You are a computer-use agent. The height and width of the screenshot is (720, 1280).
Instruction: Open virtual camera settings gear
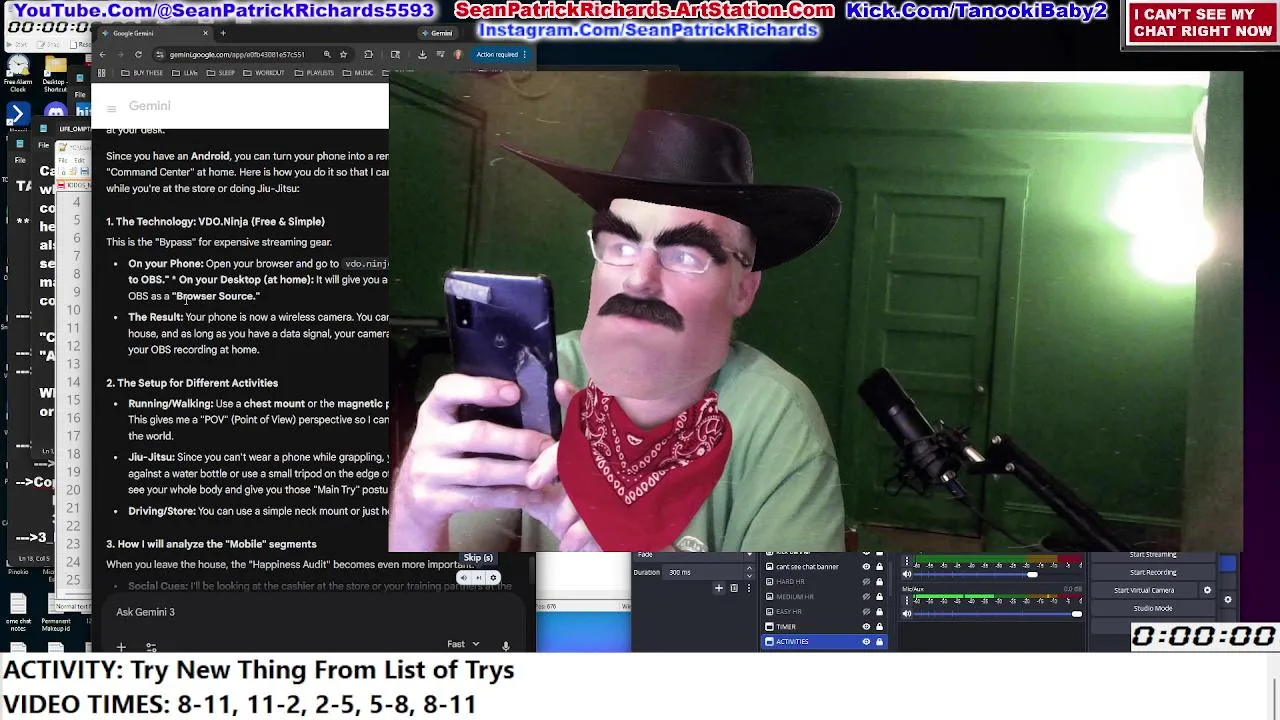coord(1207,590)
